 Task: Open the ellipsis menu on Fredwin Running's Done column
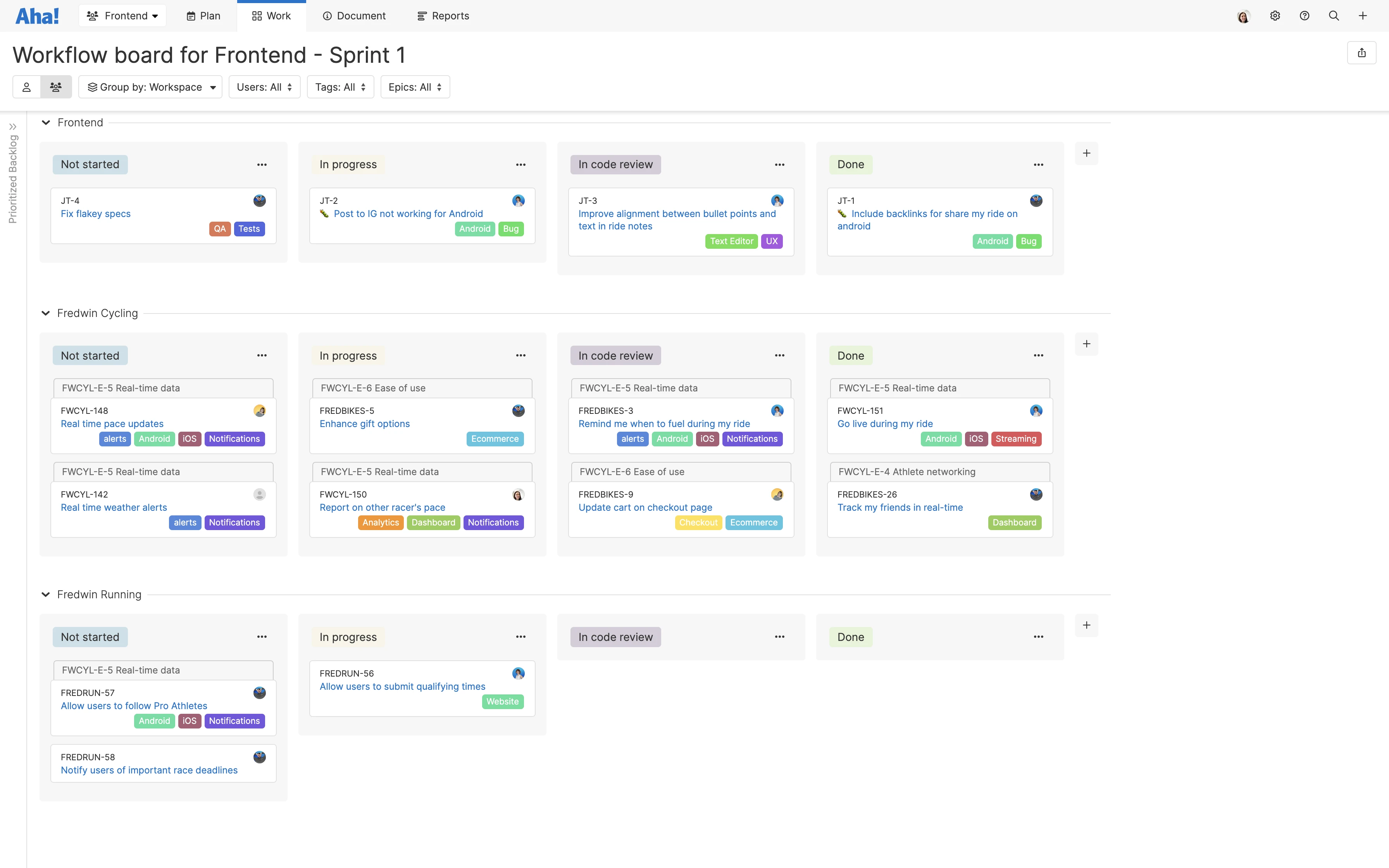1038,637
